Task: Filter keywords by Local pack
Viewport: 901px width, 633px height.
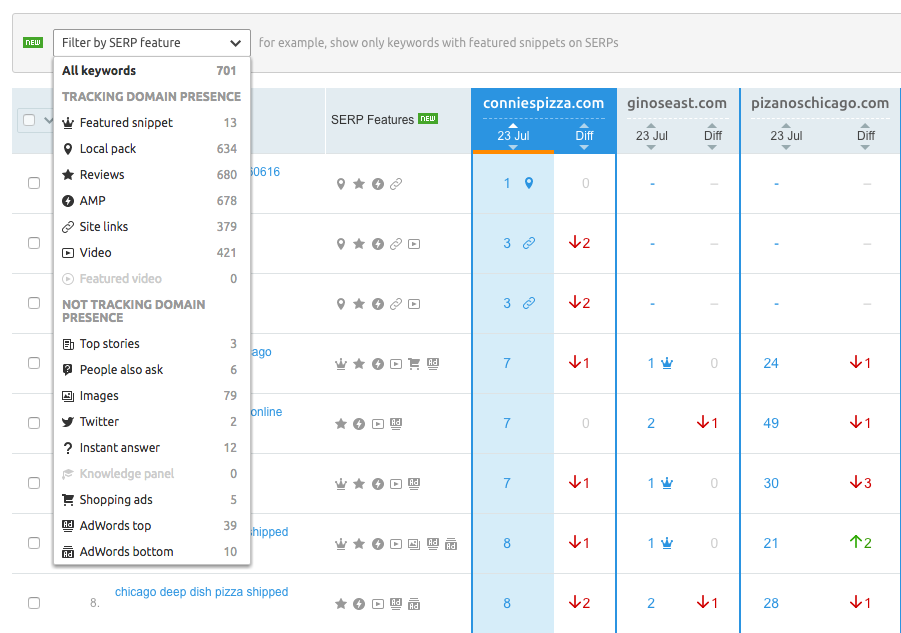Action: point(152,149)
